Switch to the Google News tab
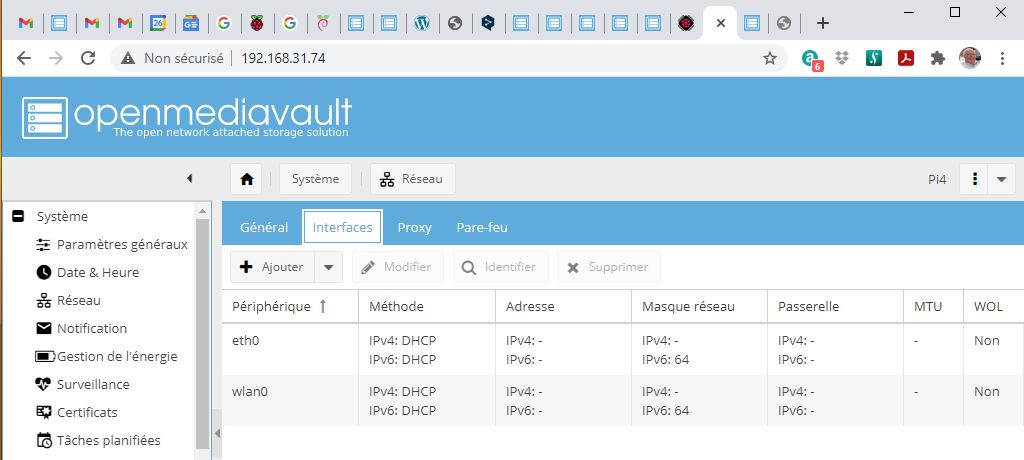The image size is (1024, 460). click(x=191, y=24)
